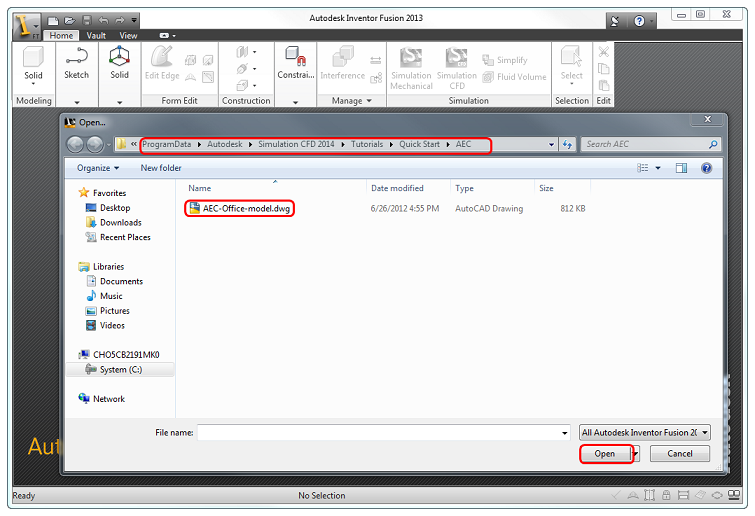Expand the Constraints panel dropdown arrow

coord(295,102)
